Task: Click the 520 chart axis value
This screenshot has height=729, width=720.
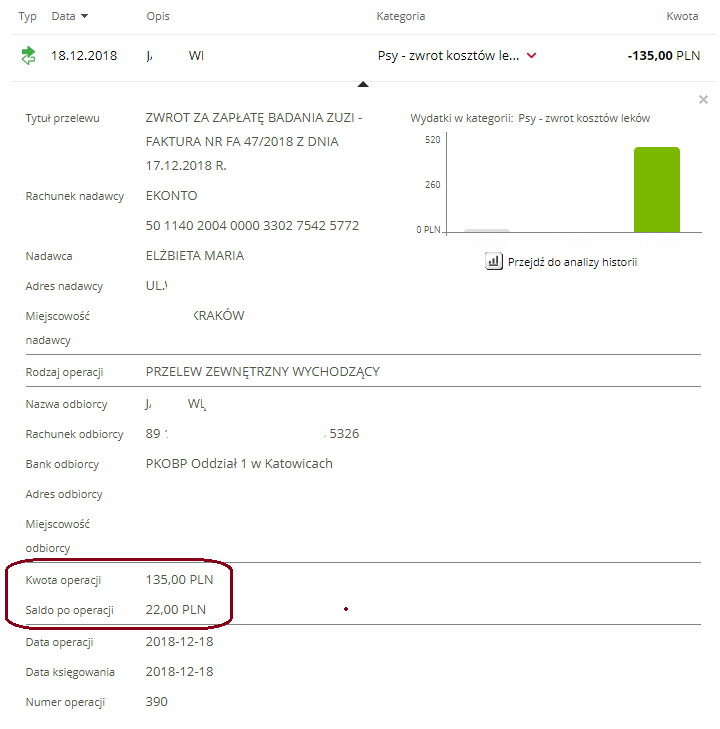Action: (432, 139)
